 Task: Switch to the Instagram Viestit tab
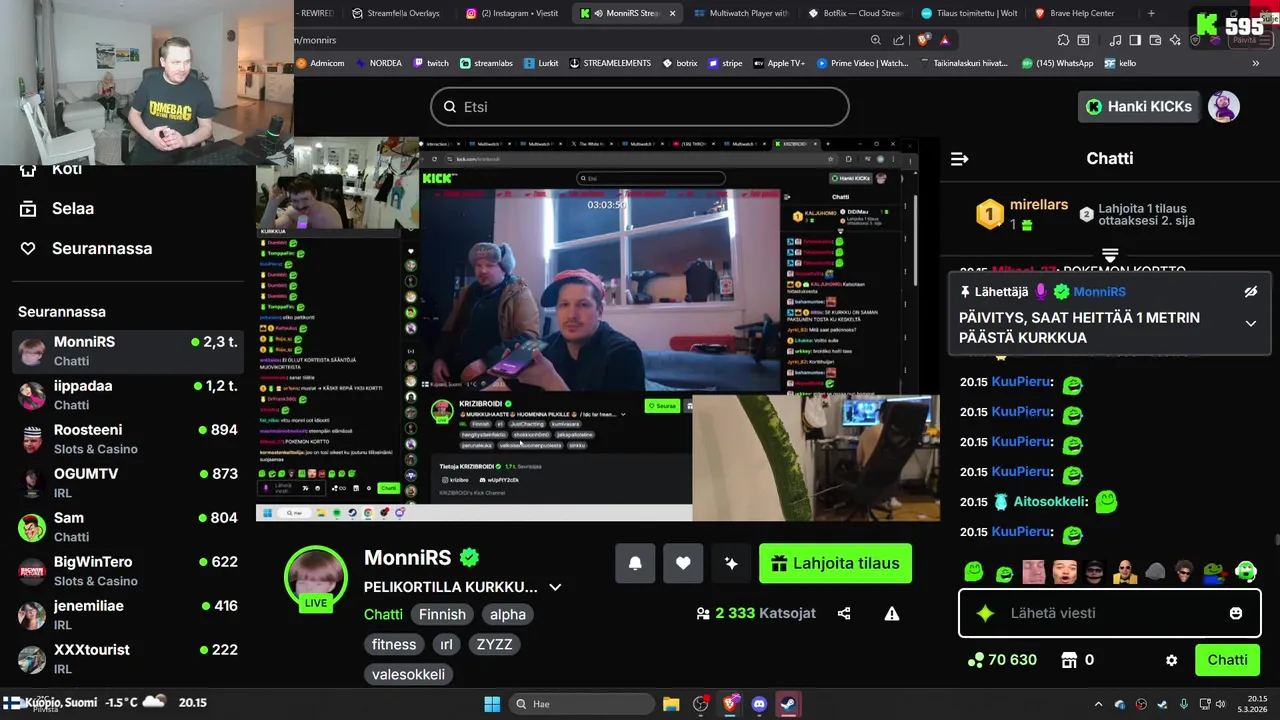click(x=512, y=13)
